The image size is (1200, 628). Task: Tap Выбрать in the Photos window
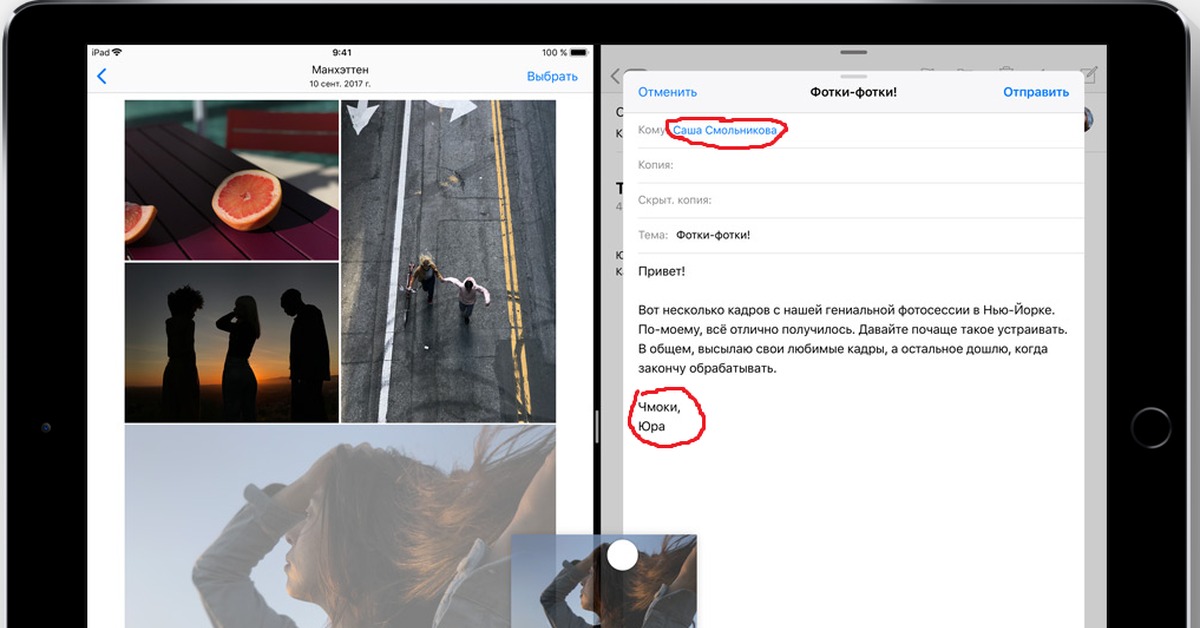pos(552,77)
